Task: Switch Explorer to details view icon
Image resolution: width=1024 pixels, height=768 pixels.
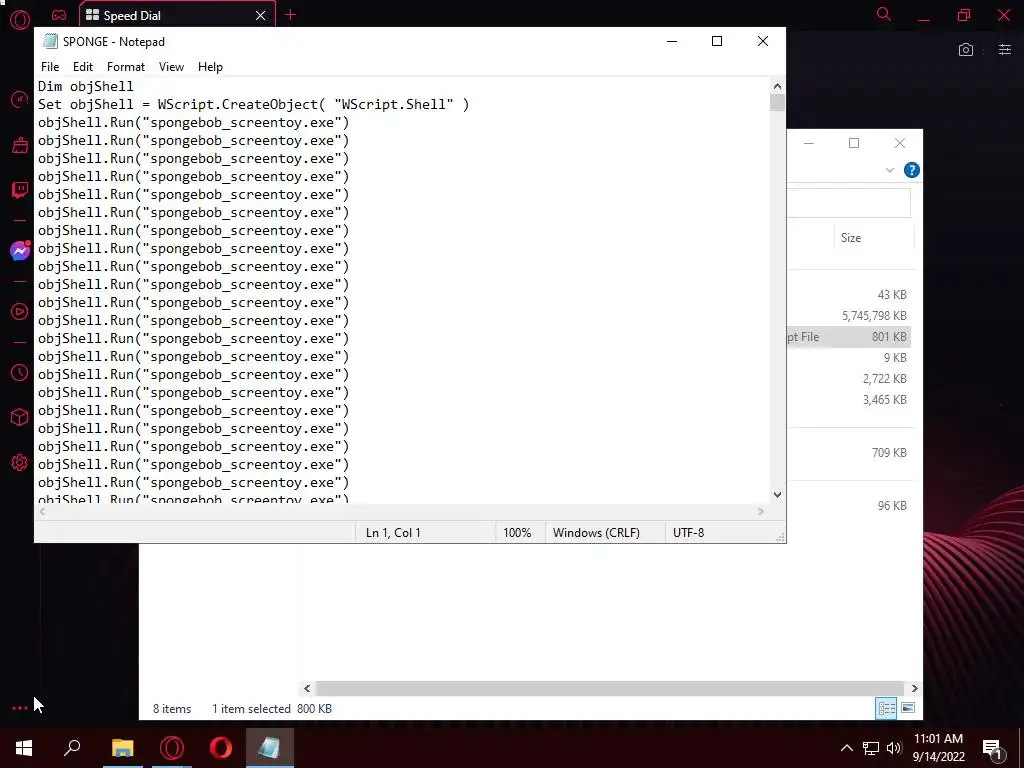Action: coord(886,708)
